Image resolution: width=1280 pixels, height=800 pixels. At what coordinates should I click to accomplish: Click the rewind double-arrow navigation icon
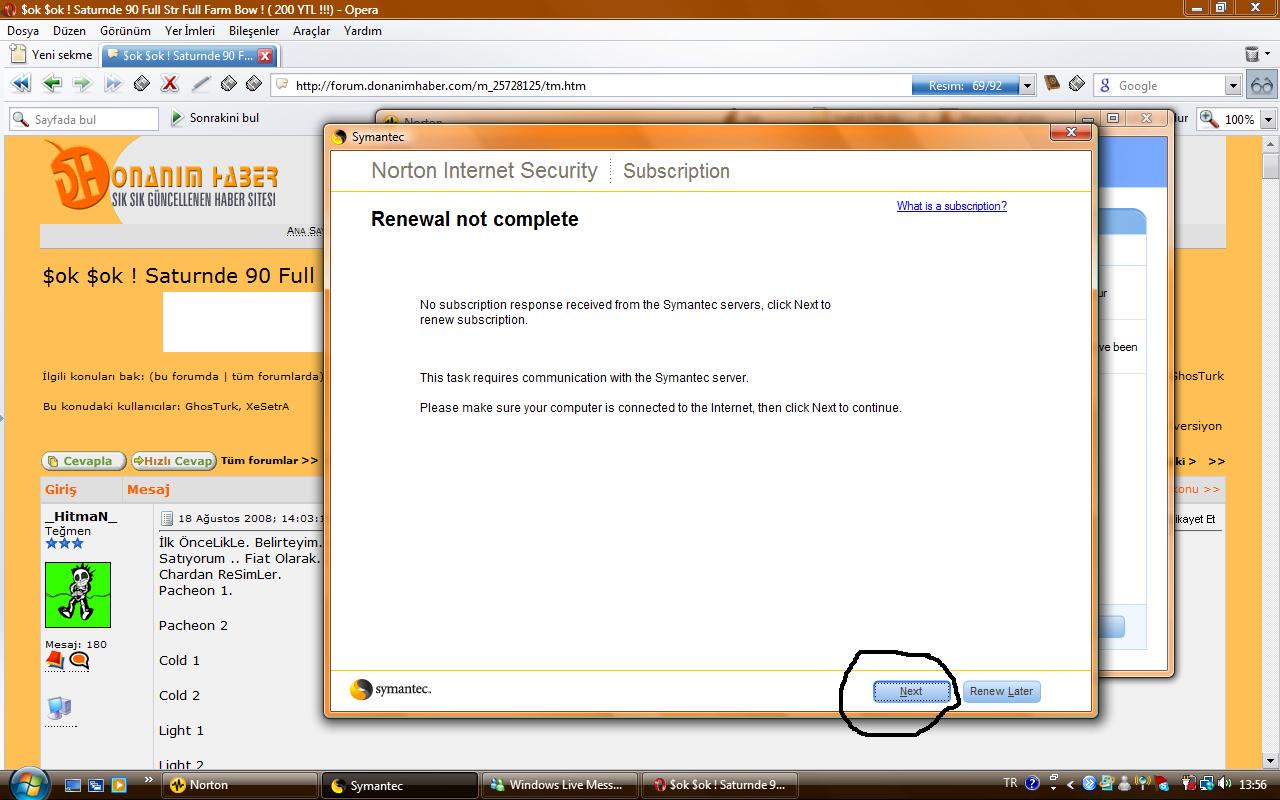pyautogui.click(x=20, y=85)
